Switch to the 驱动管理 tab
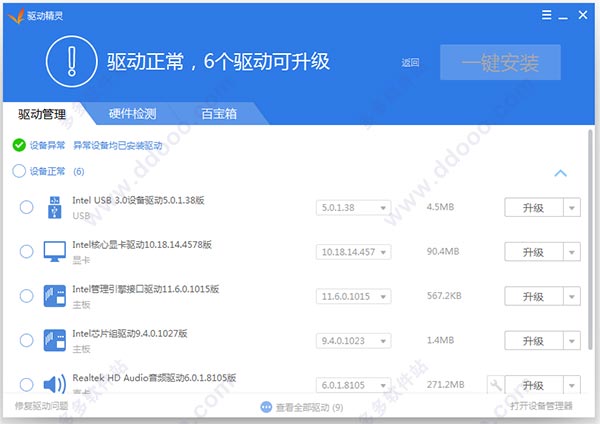Image resolution: width=600 pixels, height=424 pixels. (42, 114)
